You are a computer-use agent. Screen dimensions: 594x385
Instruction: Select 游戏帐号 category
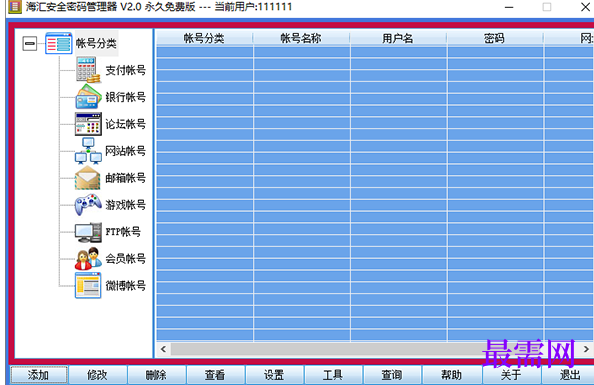pos(125,205)
